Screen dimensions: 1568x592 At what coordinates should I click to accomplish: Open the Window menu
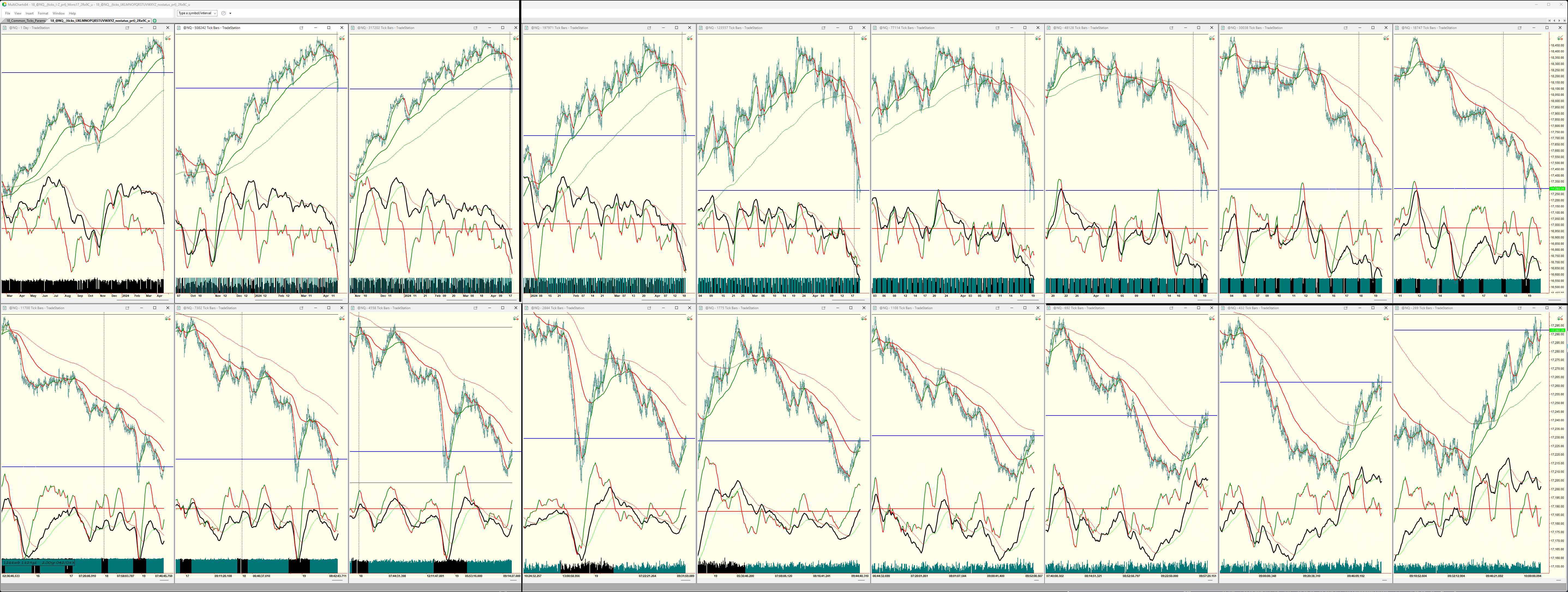tap(58, 13)
